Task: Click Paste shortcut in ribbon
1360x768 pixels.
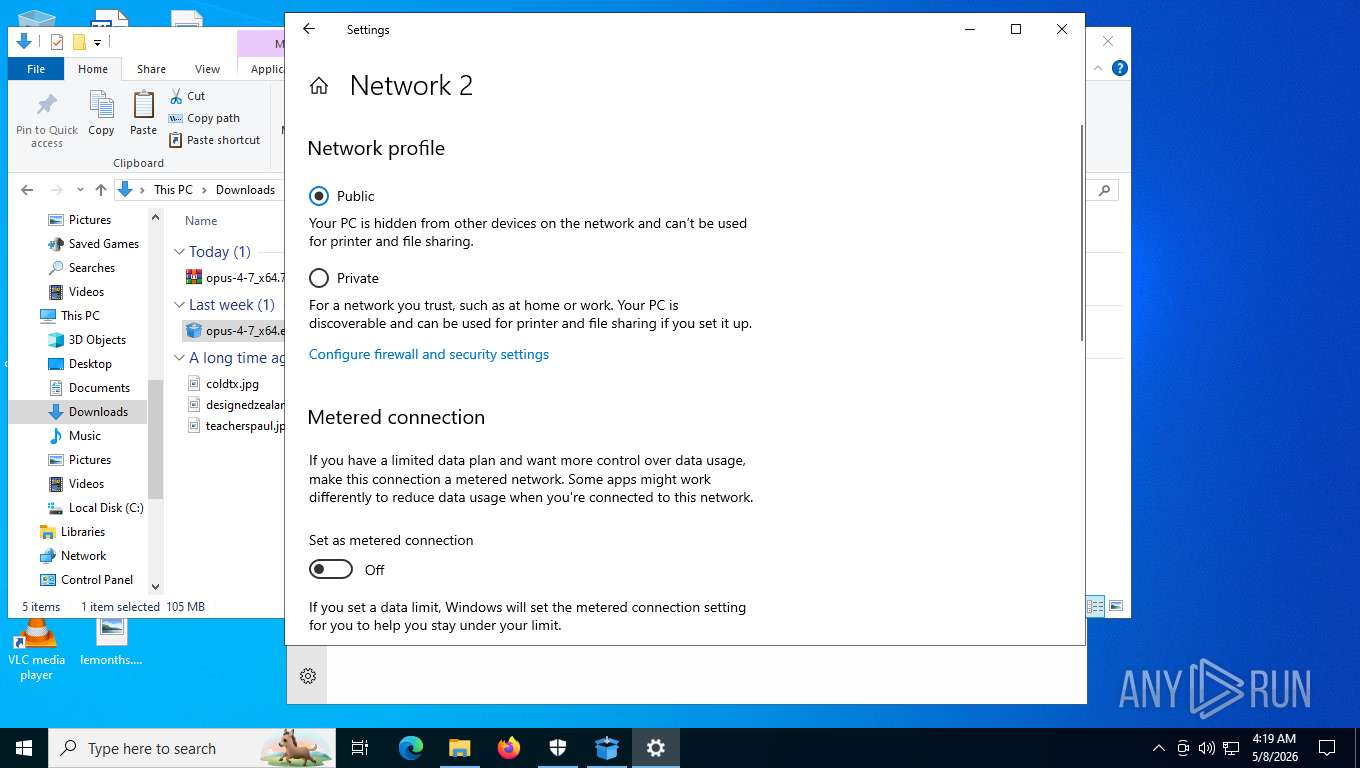Action: [x=215, y=140]
